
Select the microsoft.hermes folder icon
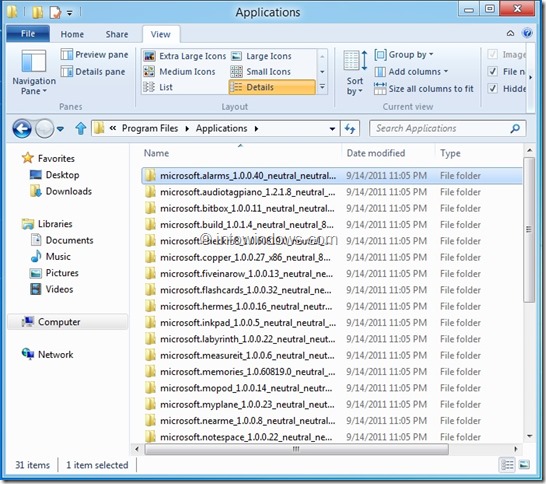[150, 307]
